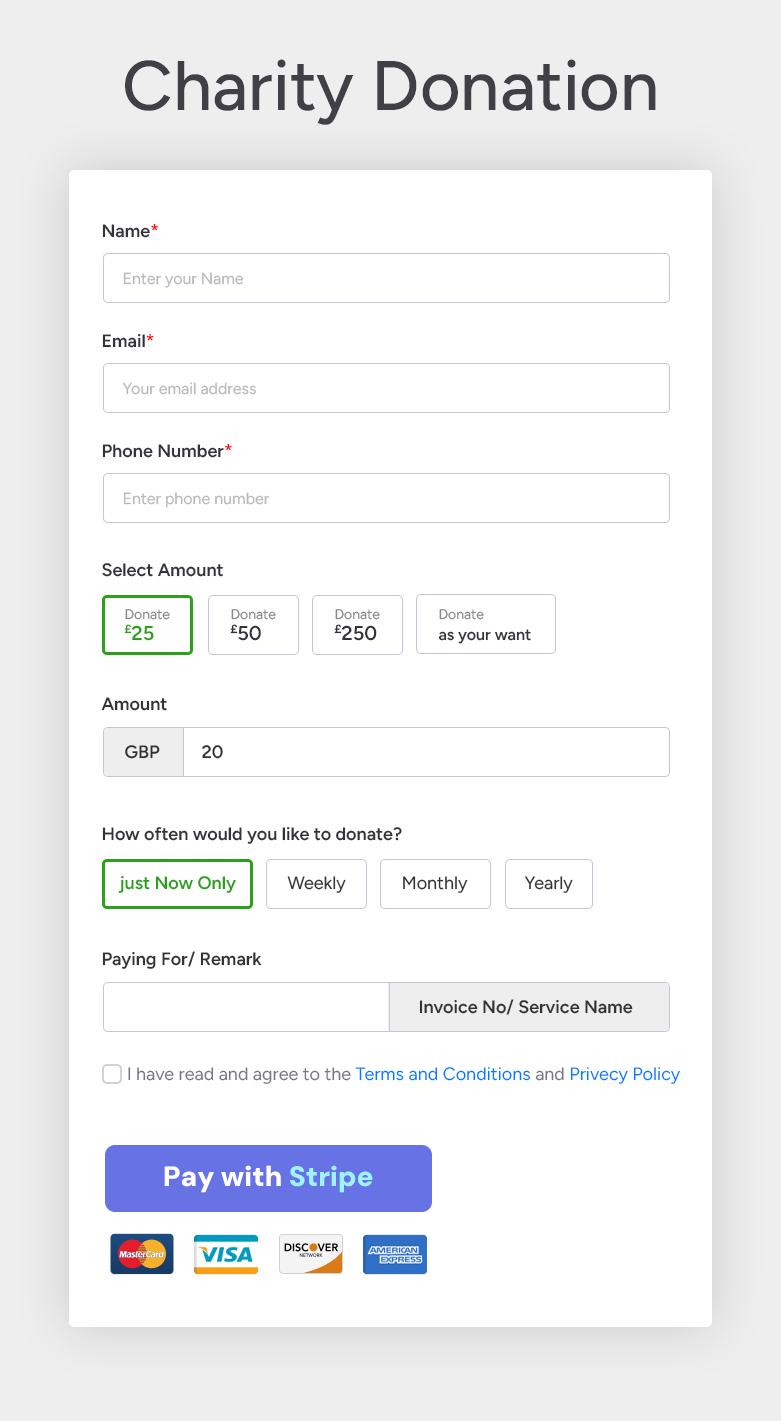This screenshot has width=781, height=1421.
Task: Click the Visa card icon
Action: (x=226, y=1254)
